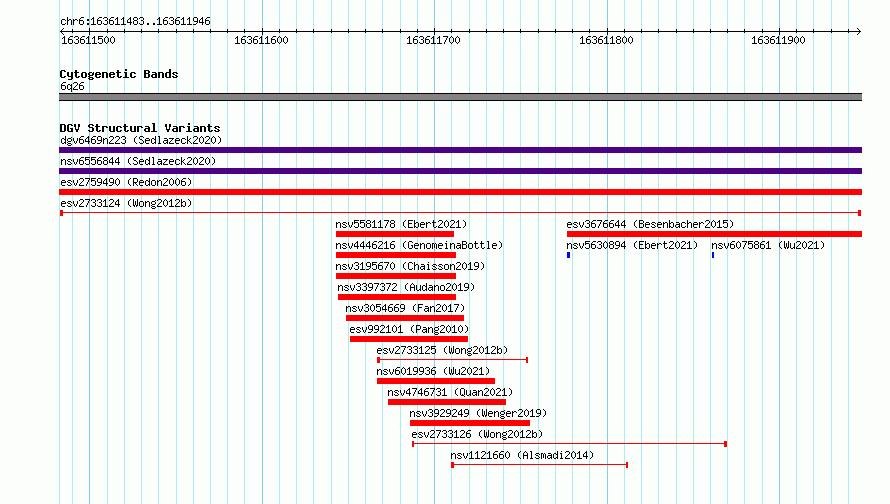Open the nsv6556844 (Sedlazeck2020) label
890x504 pixels.
[138, 161]
